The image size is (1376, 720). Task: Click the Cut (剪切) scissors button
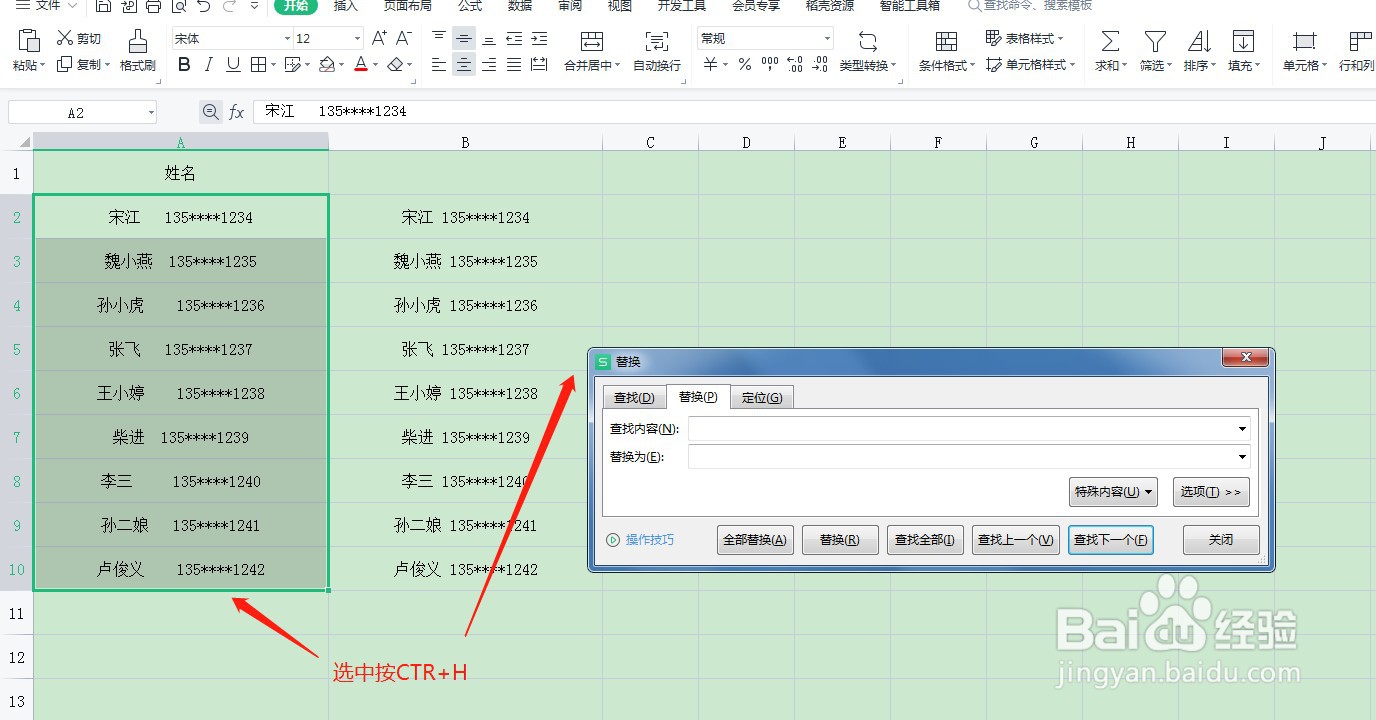point(79,38)
